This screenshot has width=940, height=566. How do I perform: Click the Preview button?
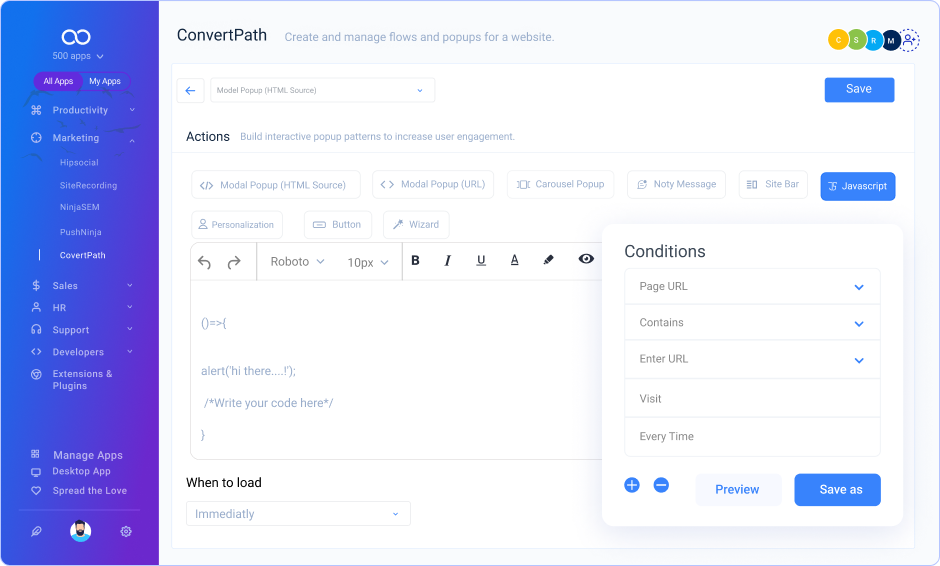coord(737,490)
